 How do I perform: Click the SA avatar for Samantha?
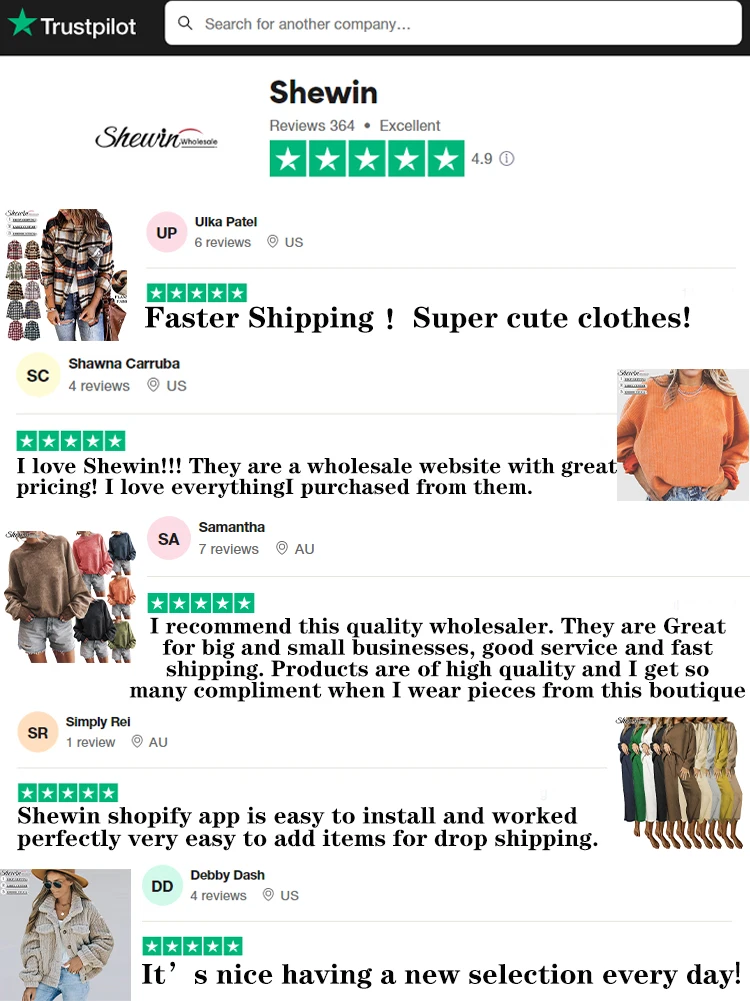coord(169,539)
